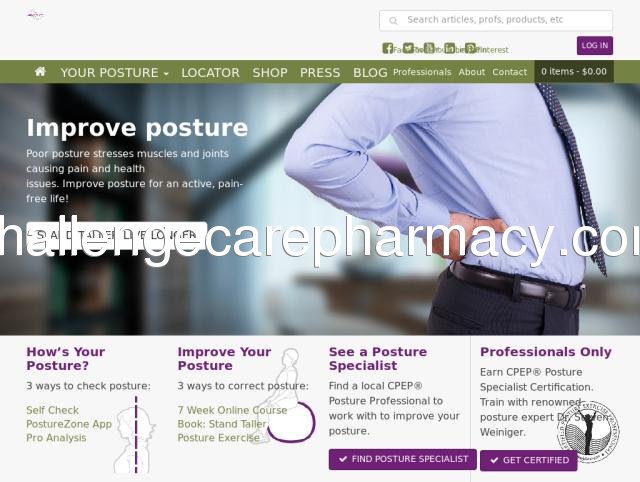Open the 7 Week Online Course link
640x482 pixels.
pyautogui.click(x=232, y=410)
